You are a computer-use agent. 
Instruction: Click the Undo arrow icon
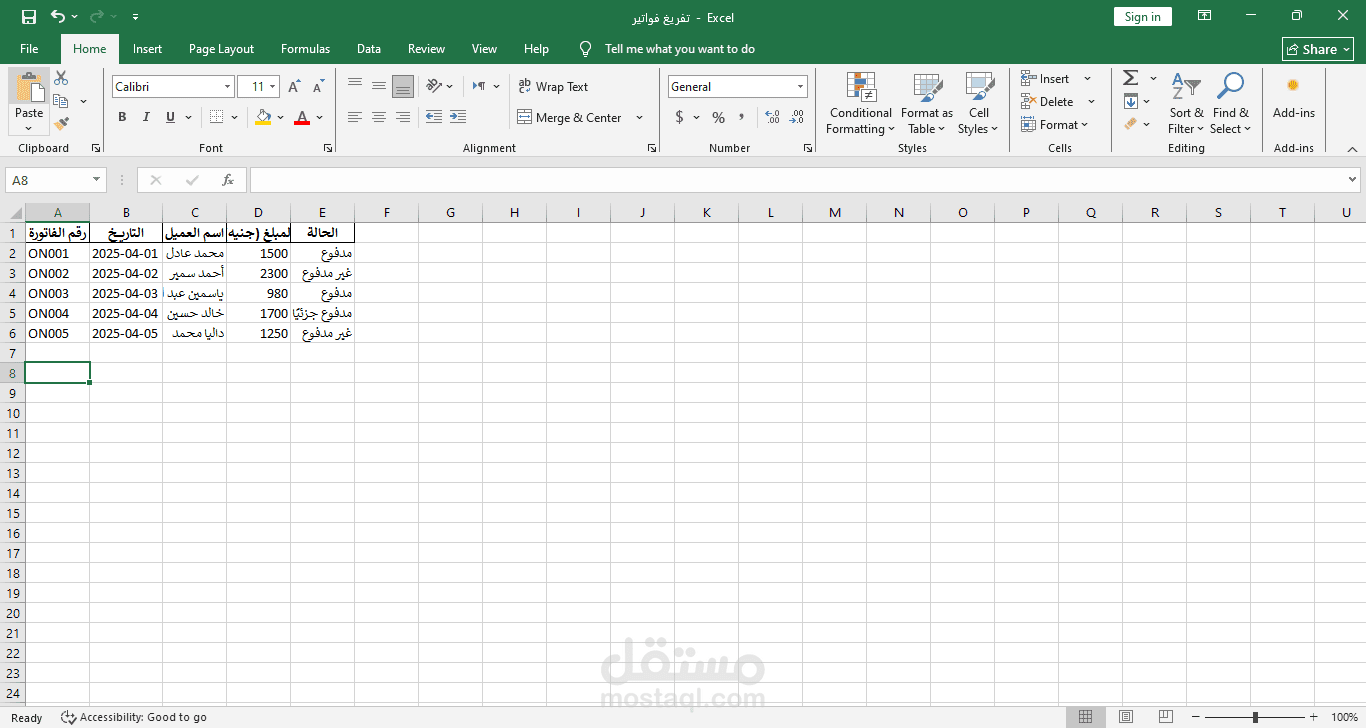(x=58, y=17)
